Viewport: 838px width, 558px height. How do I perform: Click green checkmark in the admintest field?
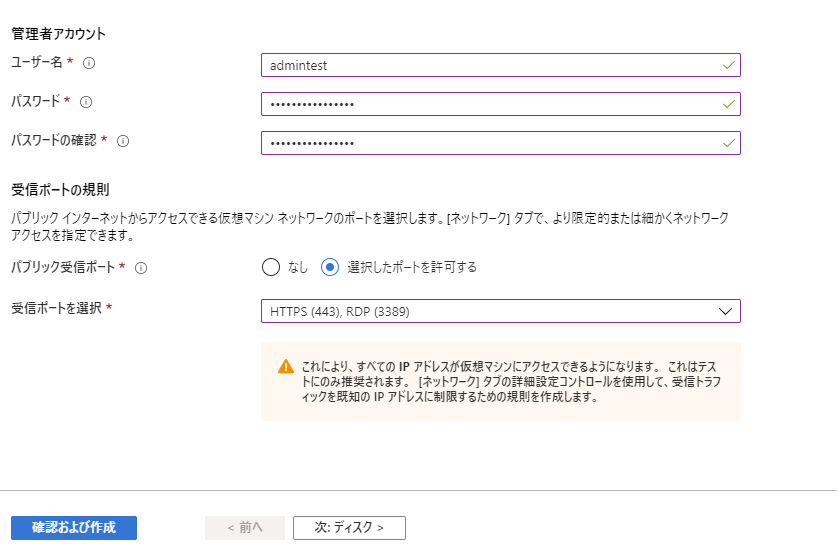(728, 65)
